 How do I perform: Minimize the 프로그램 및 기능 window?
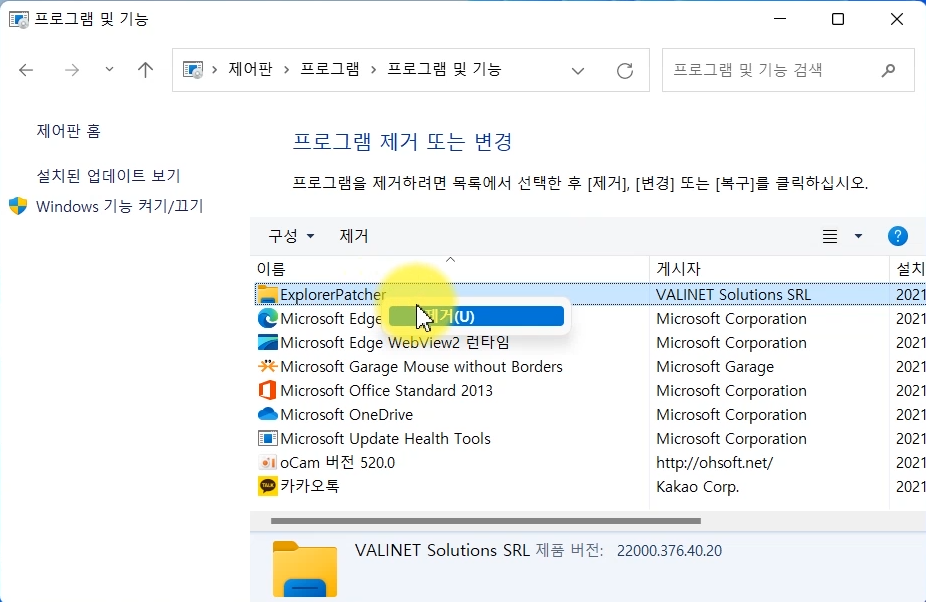click(780, 19)
